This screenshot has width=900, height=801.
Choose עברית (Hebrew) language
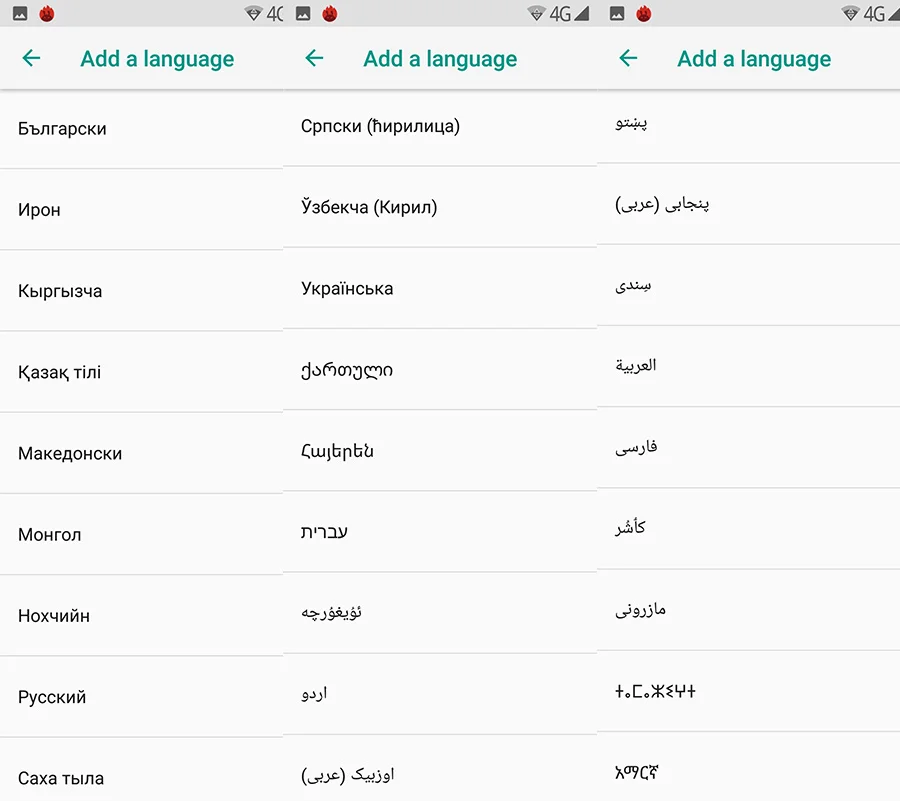440,532
